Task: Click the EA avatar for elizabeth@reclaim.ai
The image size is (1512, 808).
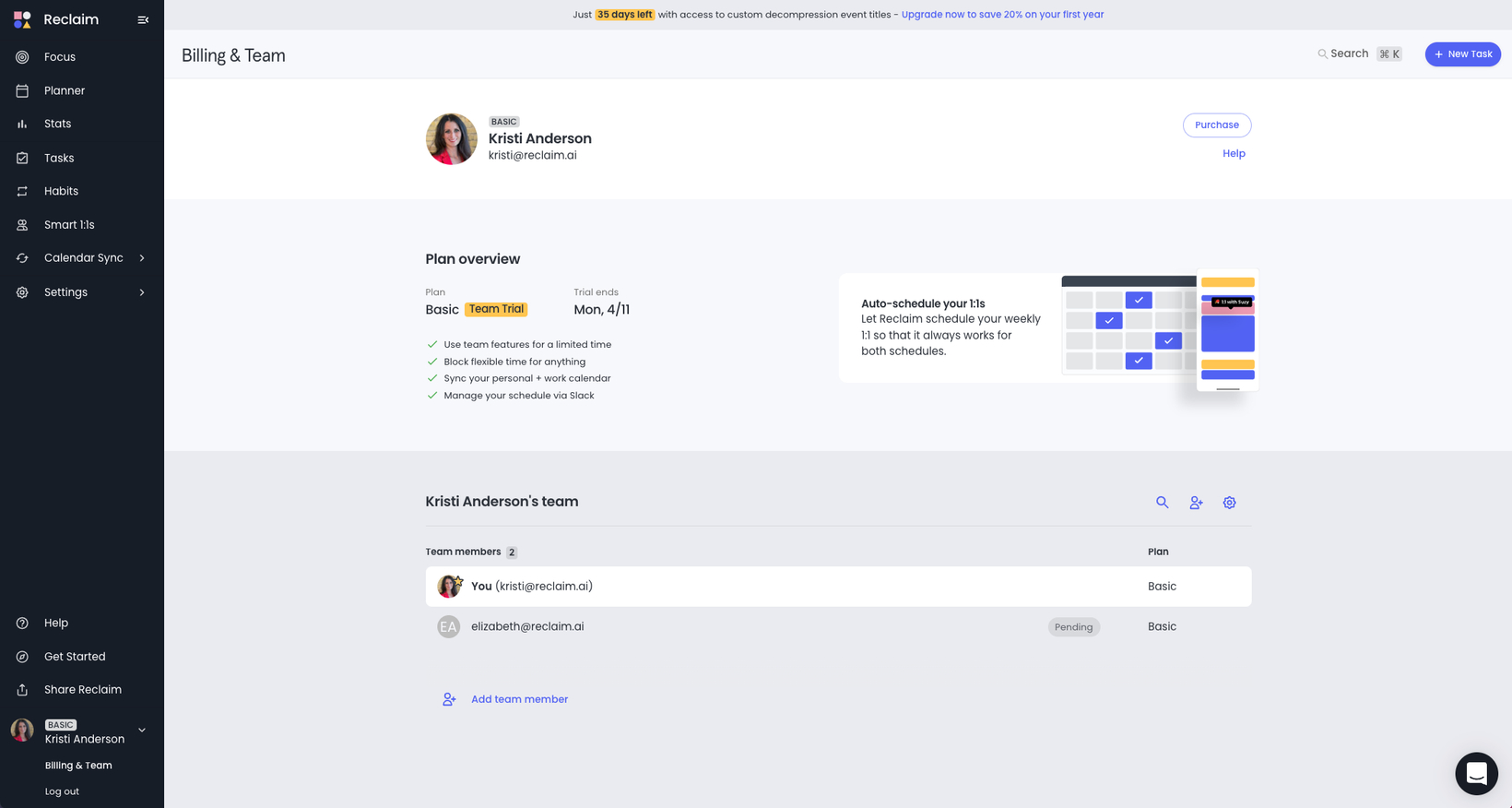Action: tap(448, 627)
